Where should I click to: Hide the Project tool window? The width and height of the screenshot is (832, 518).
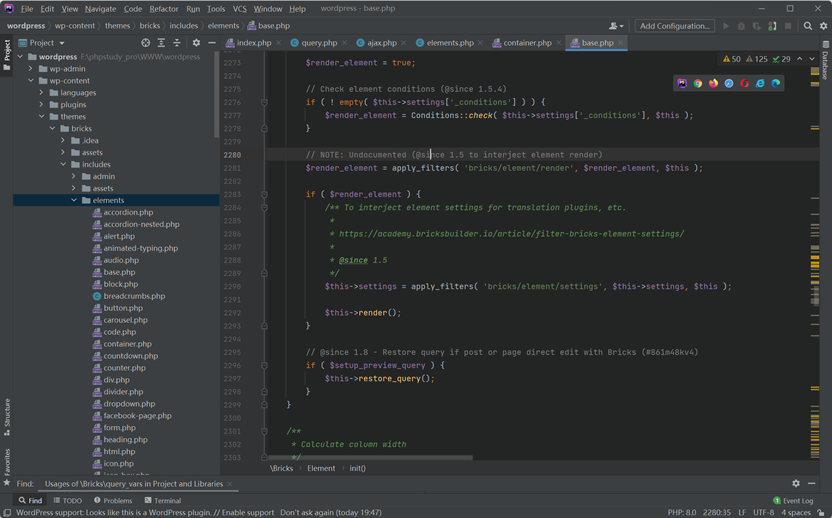(212, 42)
